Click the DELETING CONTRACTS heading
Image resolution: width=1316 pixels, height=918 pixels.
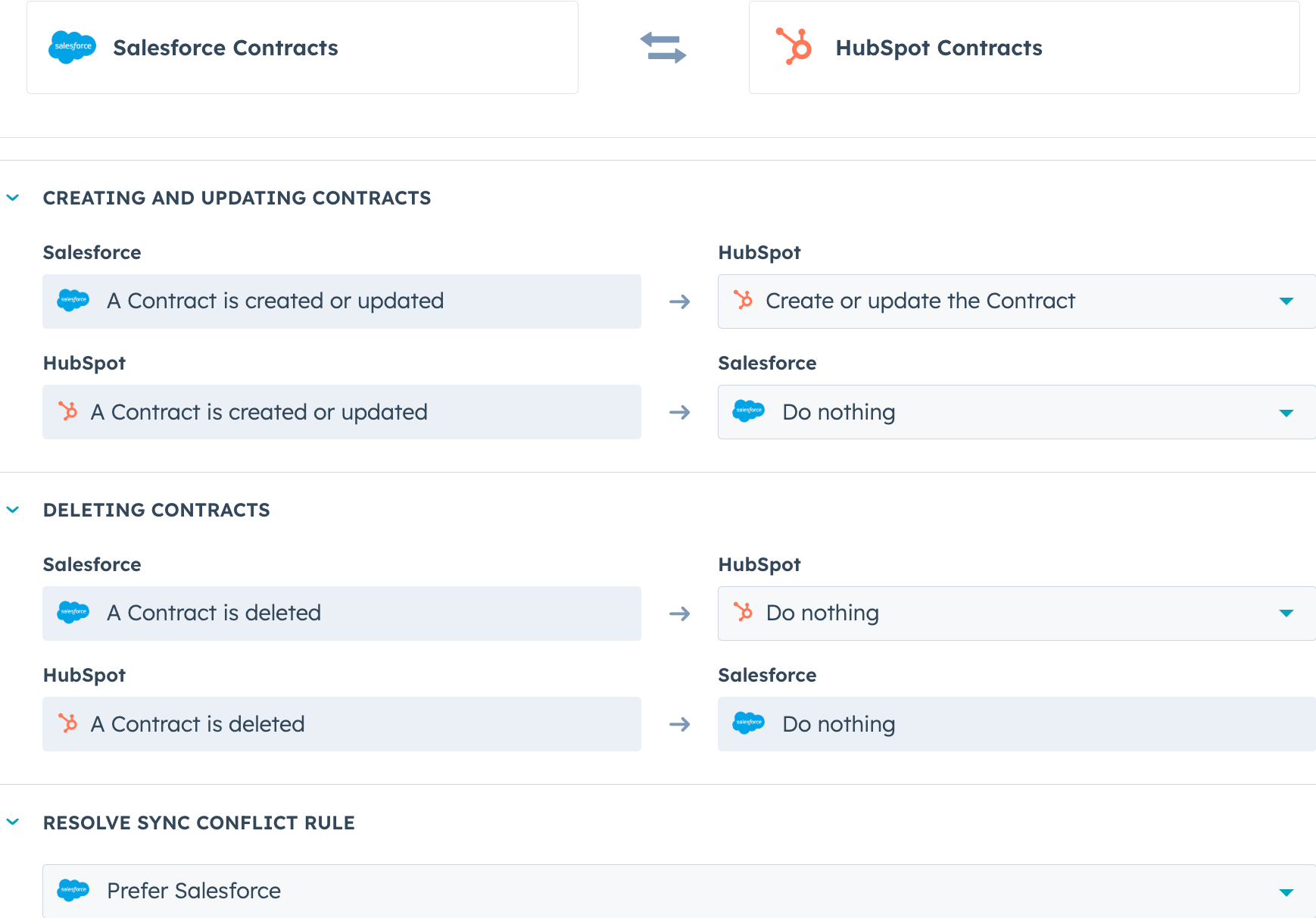156,510
